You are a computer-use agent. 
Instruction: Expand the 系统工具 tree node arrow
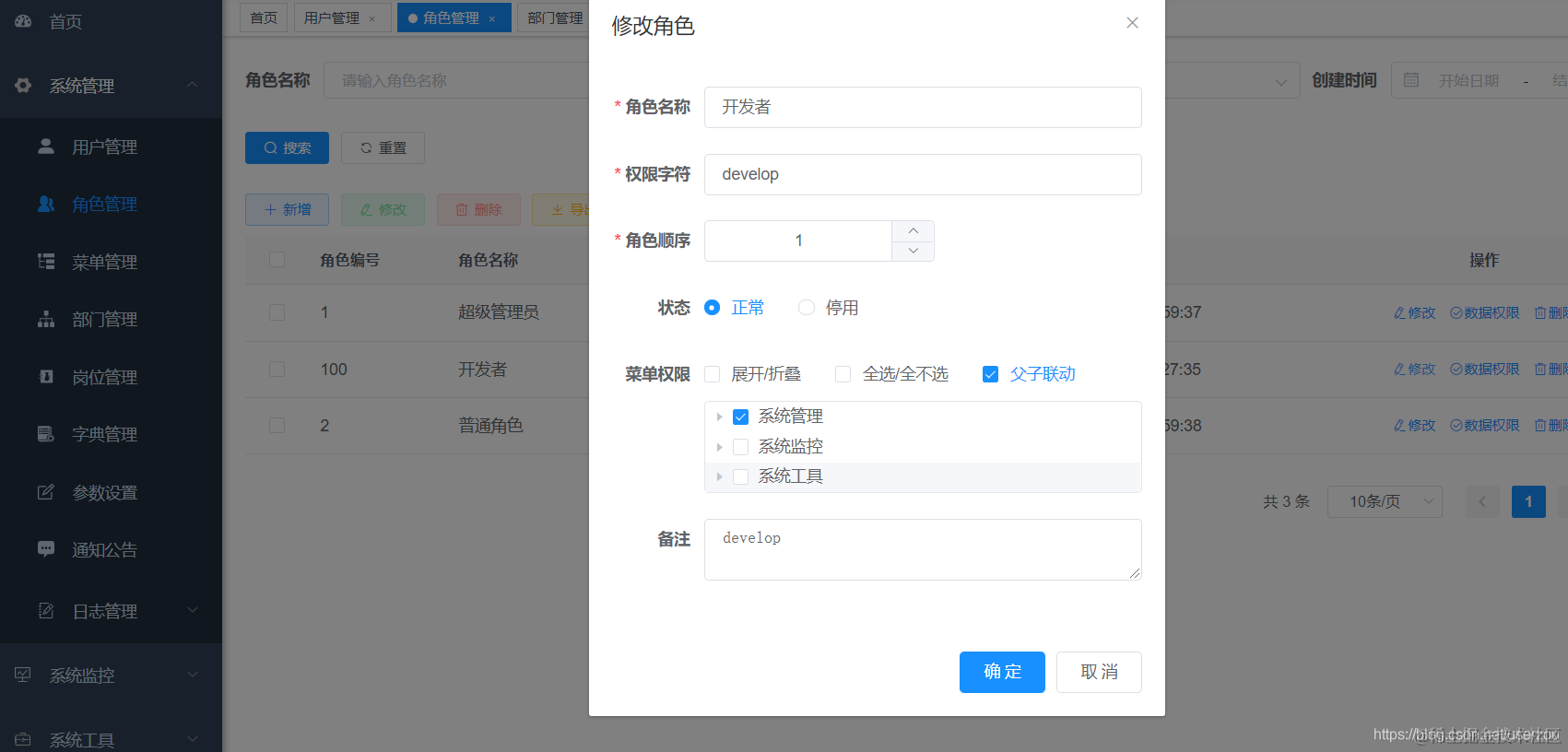tap(719, 476)
